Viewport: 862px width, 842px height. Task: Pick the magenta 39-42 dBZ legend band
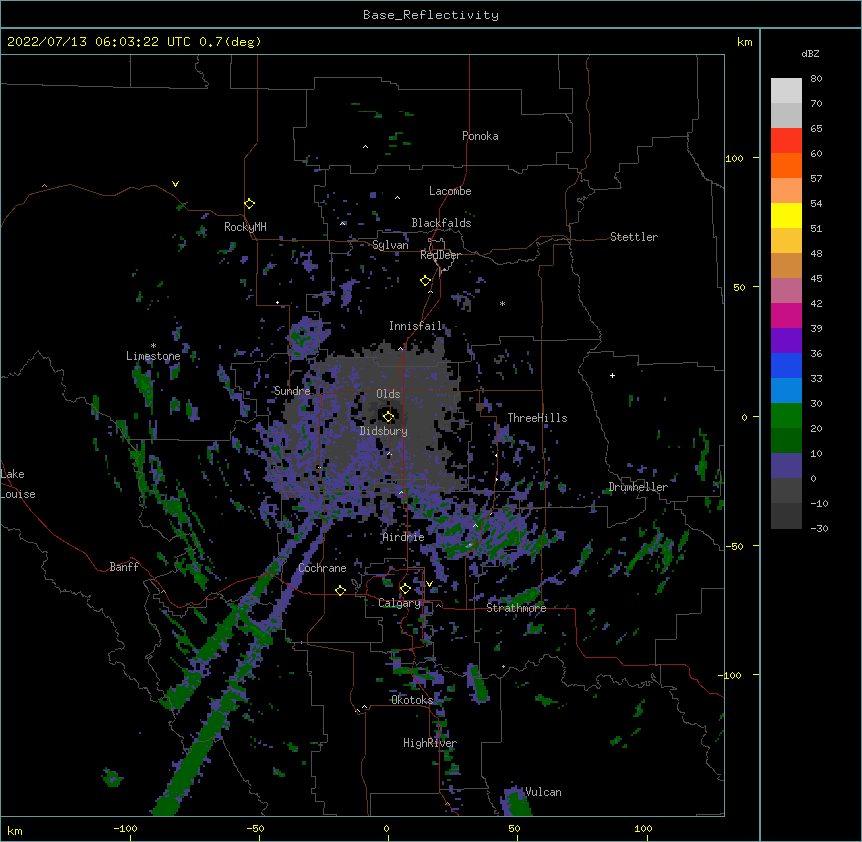(x=786, y=315)
